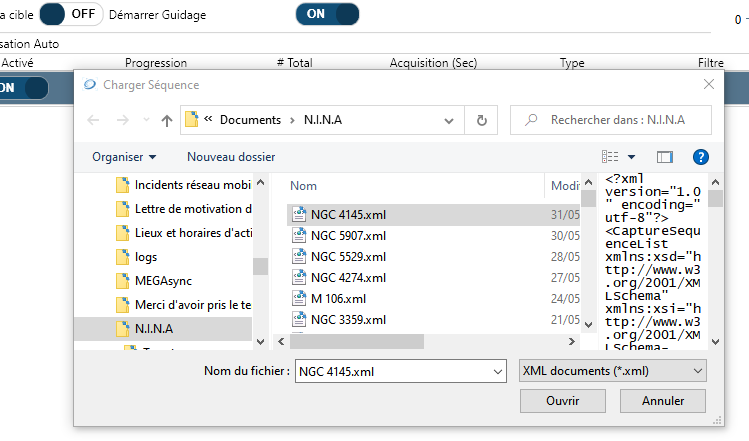Click the Ouvrir button
The width and height of the screenshot is (749, 441).
pyautogui.click(x=562, y=400)
